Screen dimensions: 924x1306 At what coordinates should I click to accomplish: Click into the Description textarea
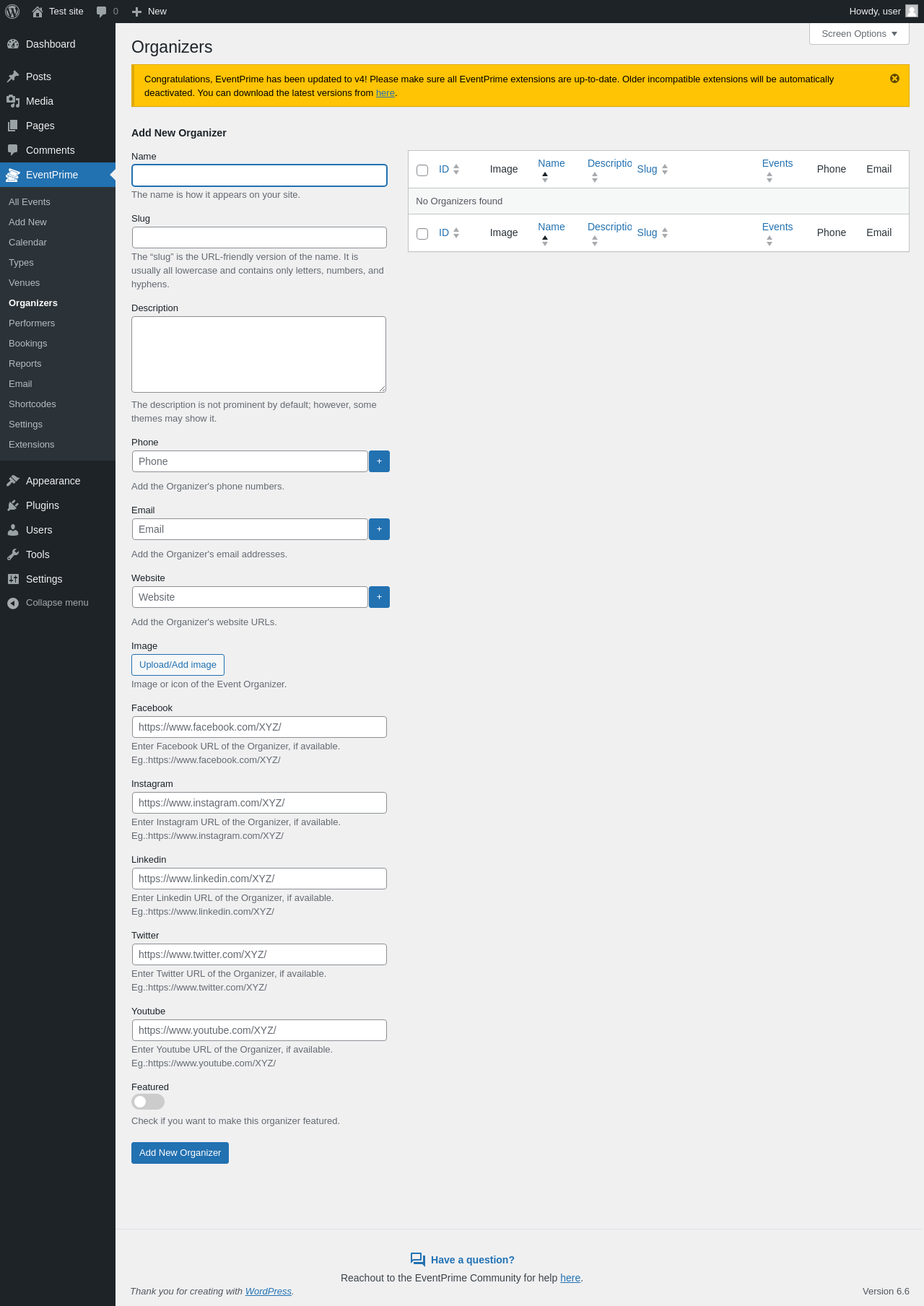(259, 354)
